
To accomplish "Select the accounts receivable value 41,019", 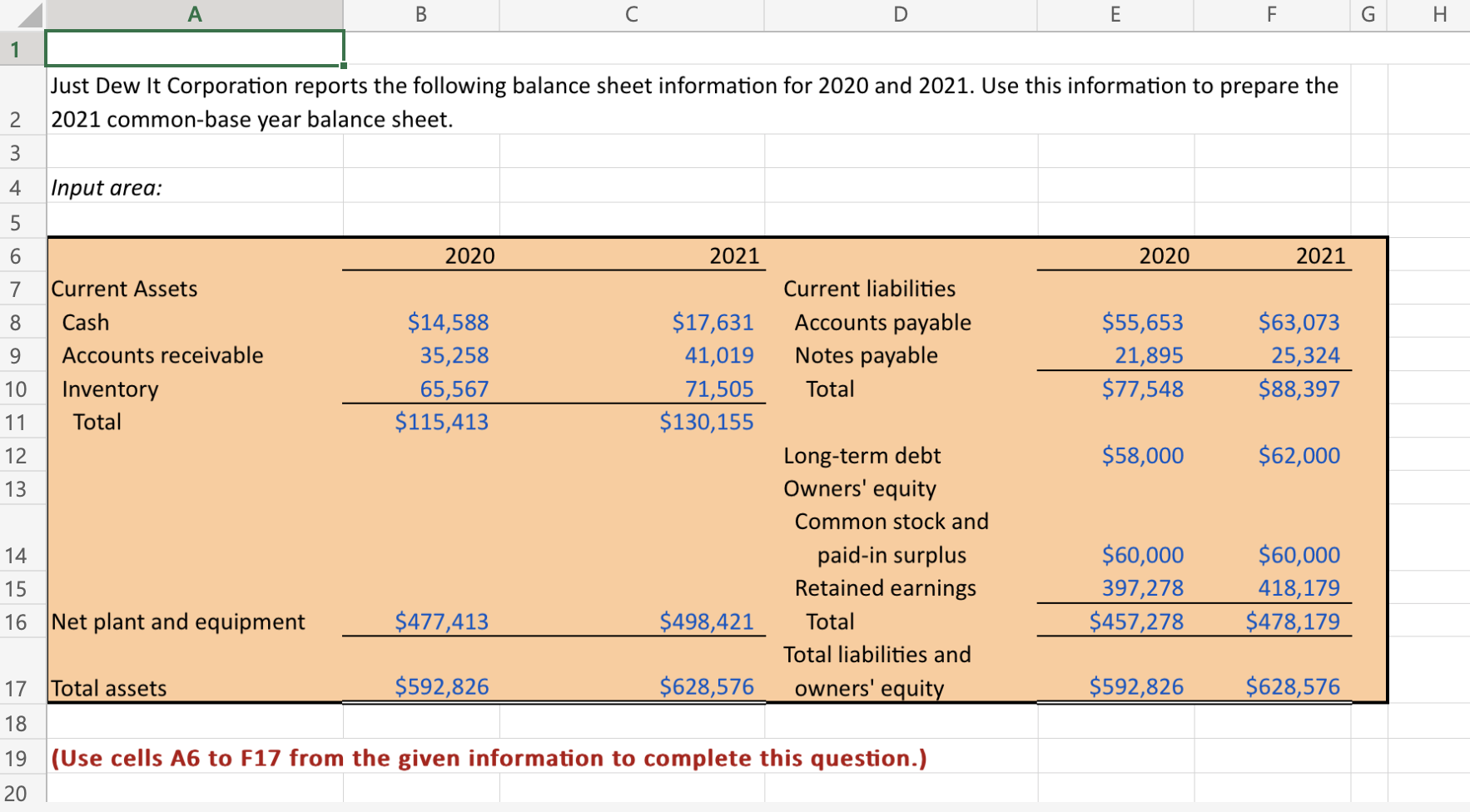I will click(719, 355).
